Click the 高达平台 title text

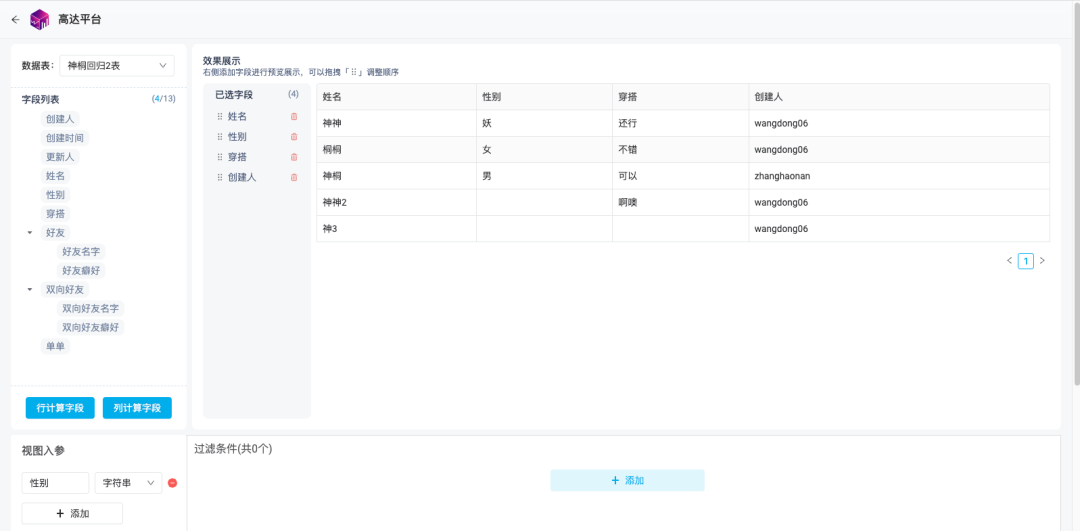(80, 19)
